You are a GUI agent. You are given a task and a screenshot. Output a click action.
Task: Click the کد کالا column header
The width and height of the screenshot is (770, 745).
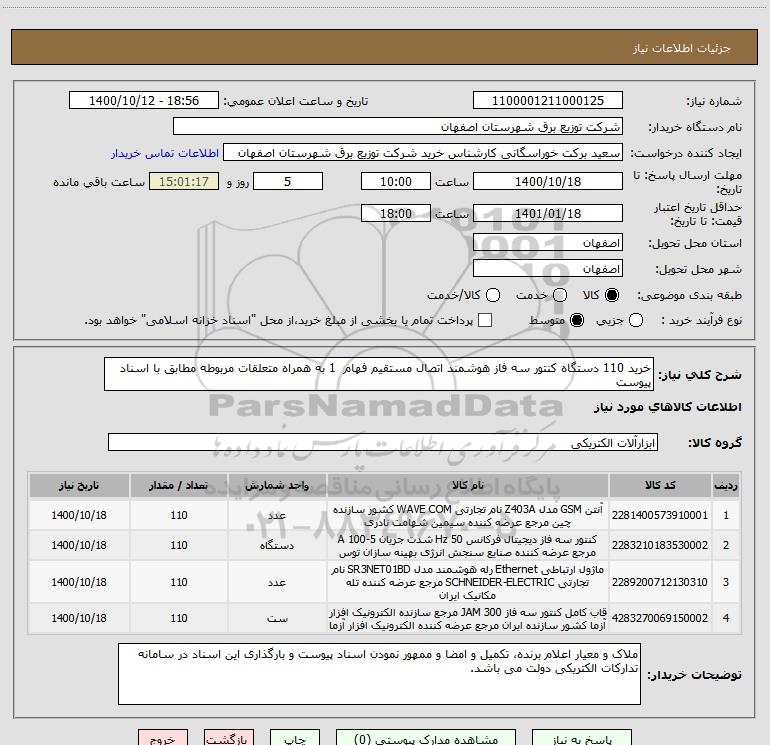coord(660,485)
